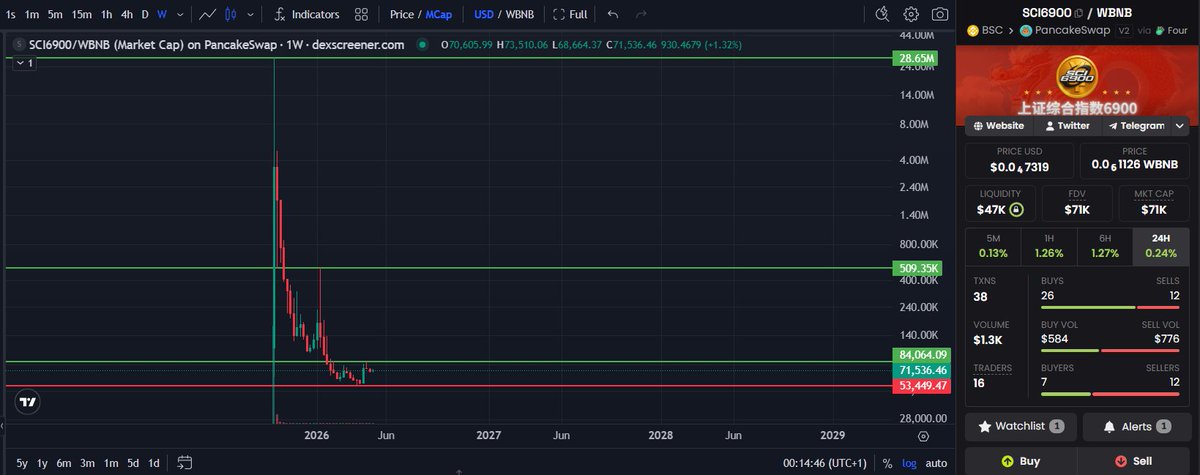Open axis settings gear near time scale
Image resolution: width=1200 pixels, height=475 pixels.
point(923,436)
